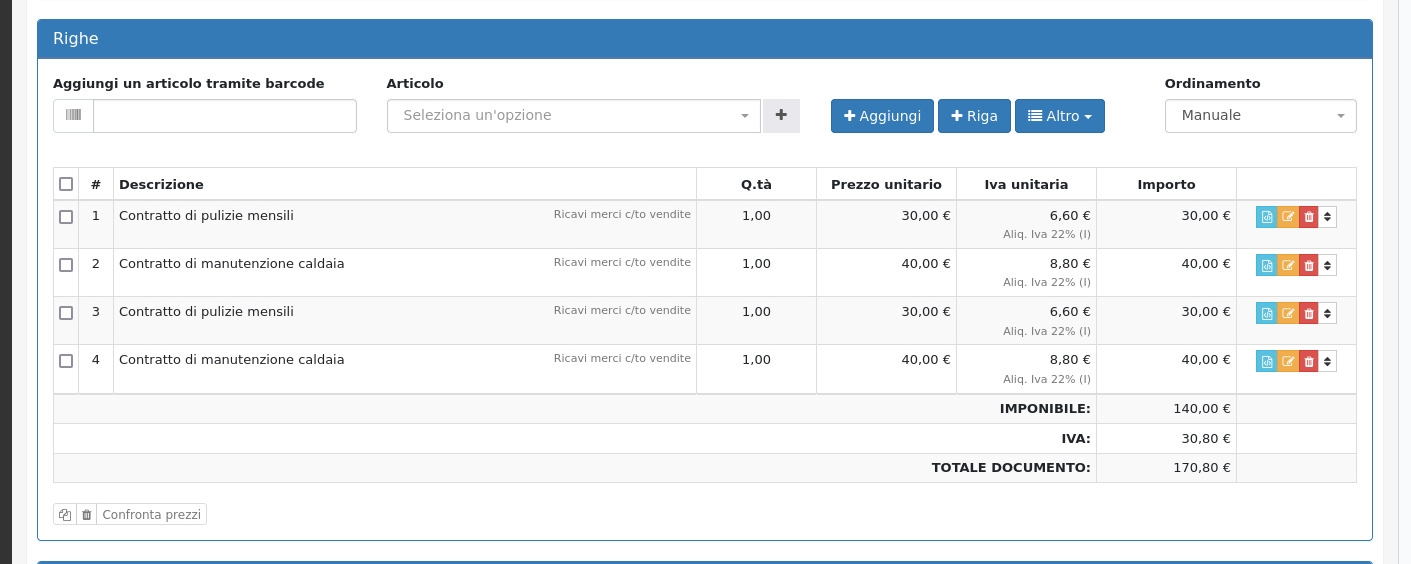Toggle the select-all checkbox in table header
Image resolution: width=1411 pixels, height=564 pixels.
click(x=66, y=184)
